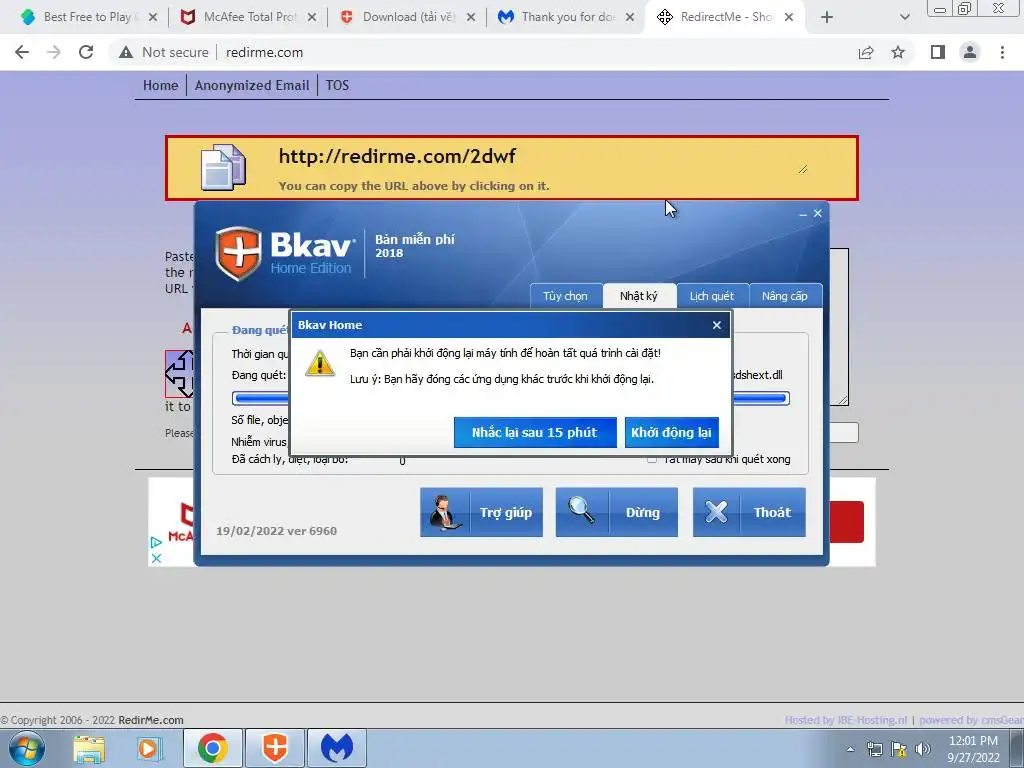Click Khởi động lại restart button
This screenshot has height=768, width=1024.
click(x=671, y=432)
